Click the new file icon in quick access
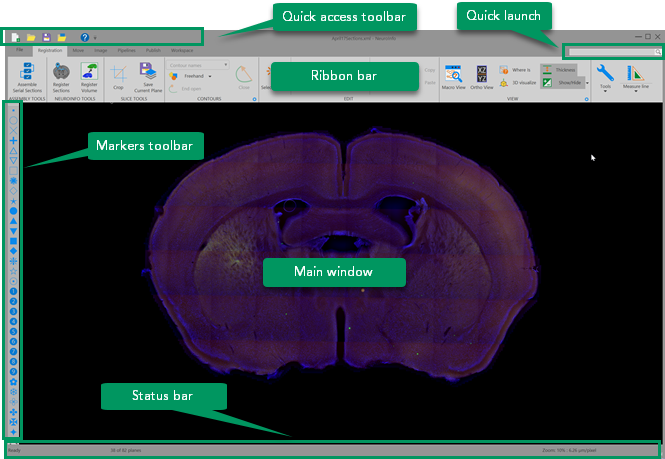Viewport: 665px width, 459px height. coord(16,37)
